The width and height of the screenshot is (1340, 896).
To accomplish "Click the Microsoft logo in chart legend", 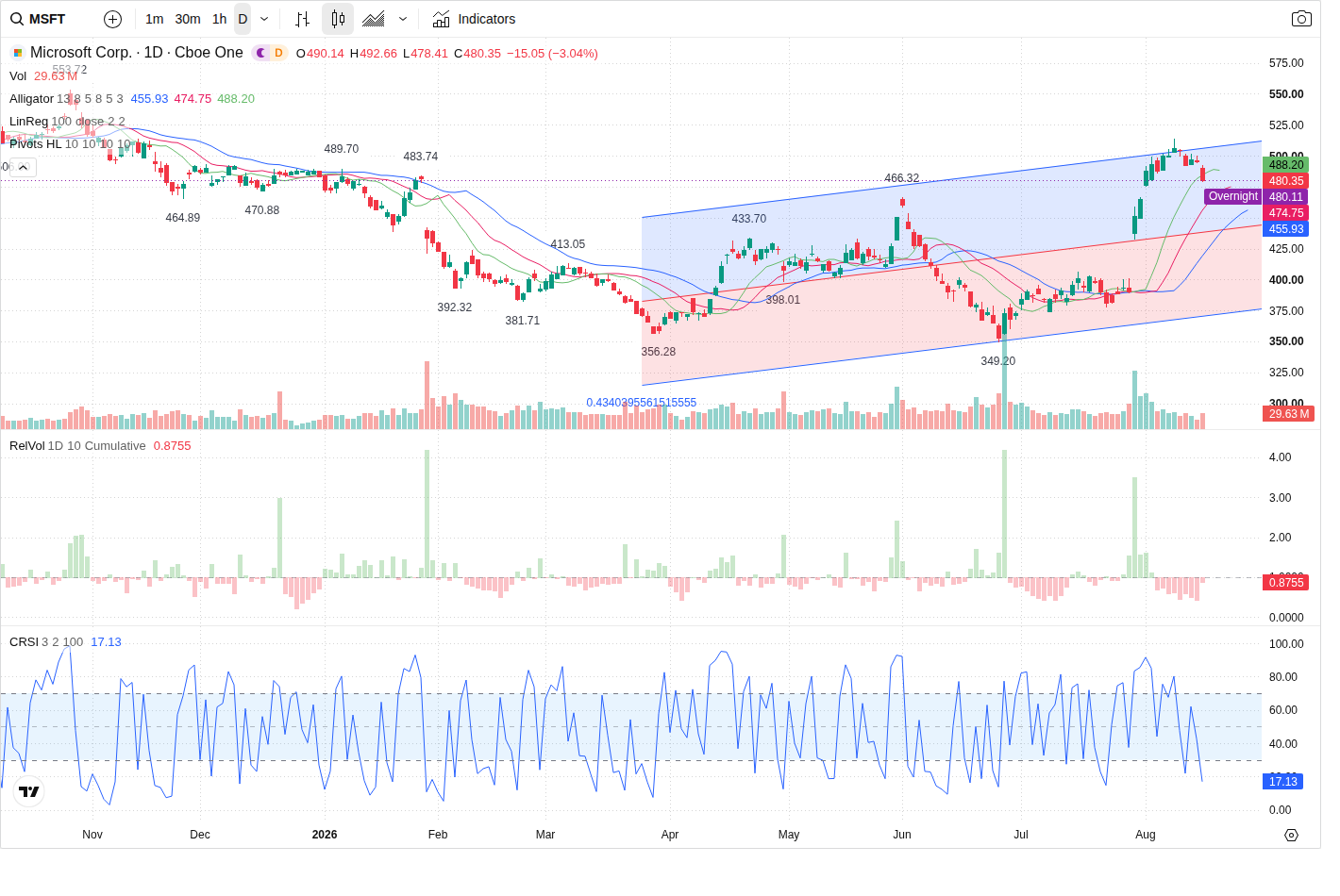I will [17, 53].
